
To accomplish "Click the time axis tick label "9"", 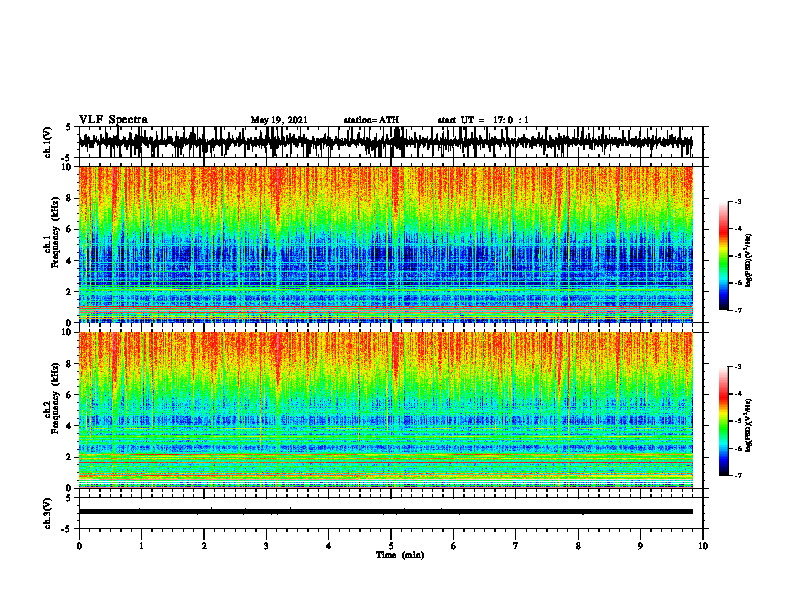I will [x=640, y=546].
